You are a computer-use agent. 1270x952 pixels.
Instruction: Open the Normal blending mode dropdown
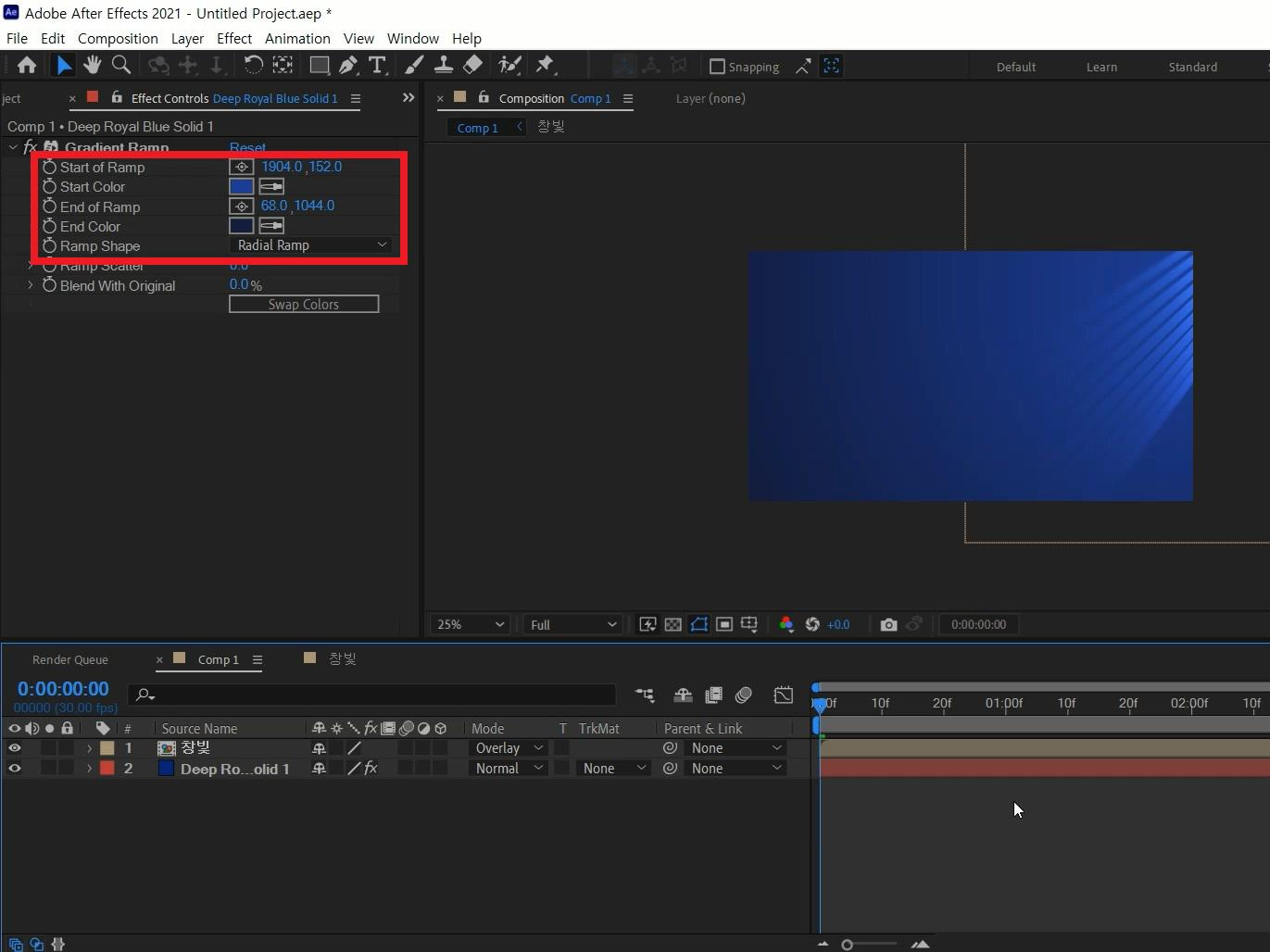click(508, 768)
